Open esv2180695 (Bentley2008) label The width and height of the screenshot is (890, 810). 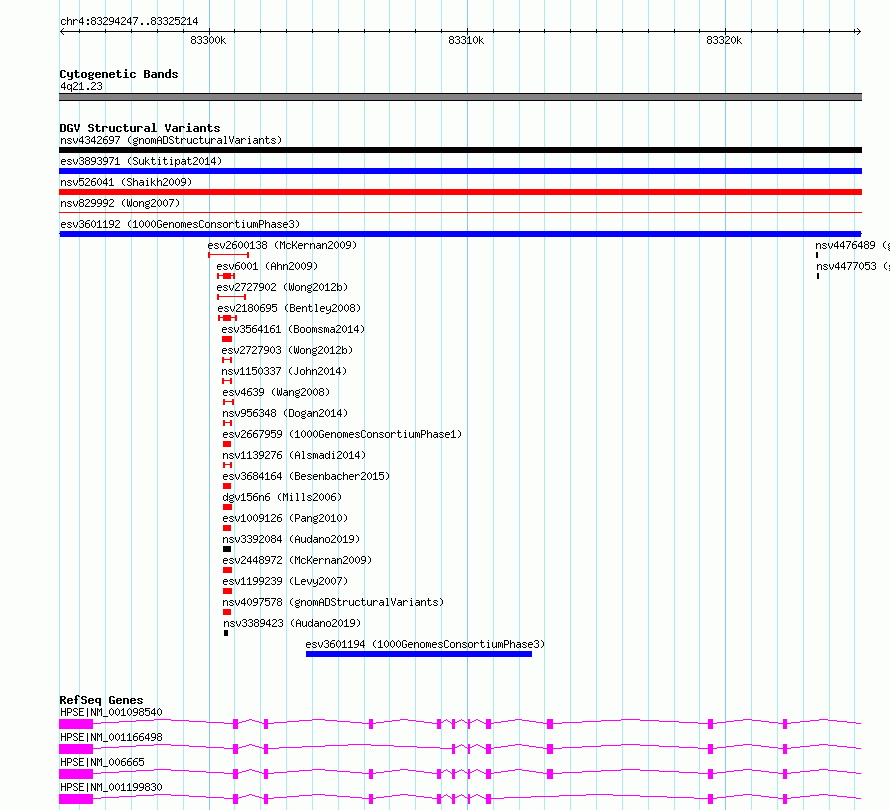289,308
